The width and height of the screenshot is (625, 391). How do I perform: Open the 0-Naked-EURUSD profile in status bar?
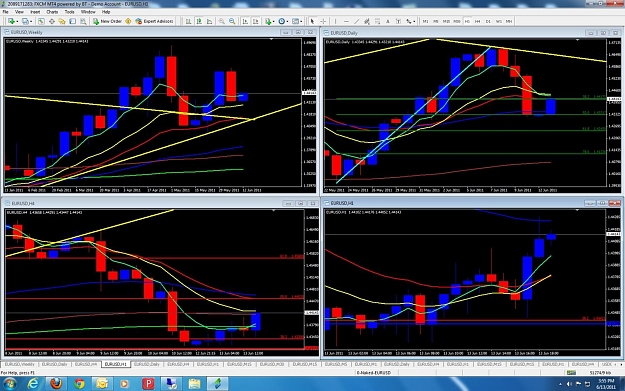coord(373,373)
